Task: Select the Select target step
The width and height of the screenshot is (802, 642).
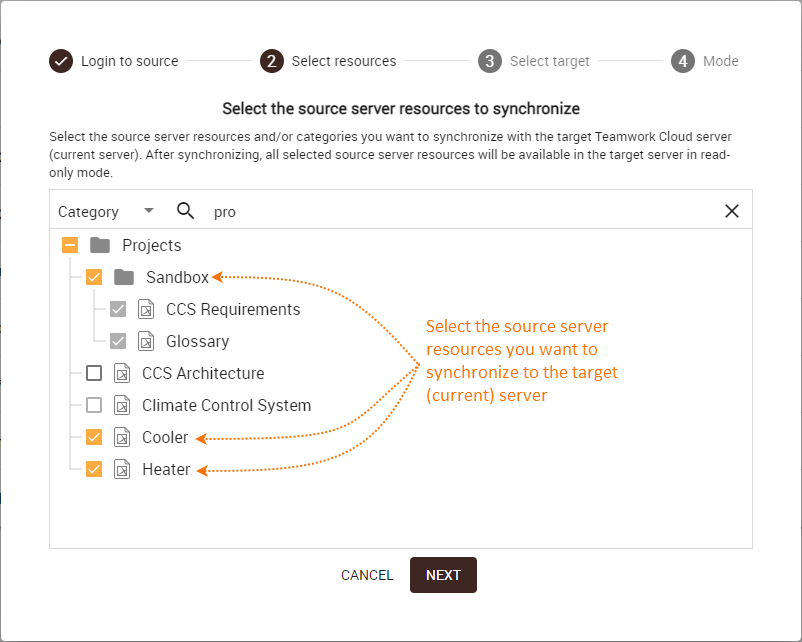Action: 534,61
